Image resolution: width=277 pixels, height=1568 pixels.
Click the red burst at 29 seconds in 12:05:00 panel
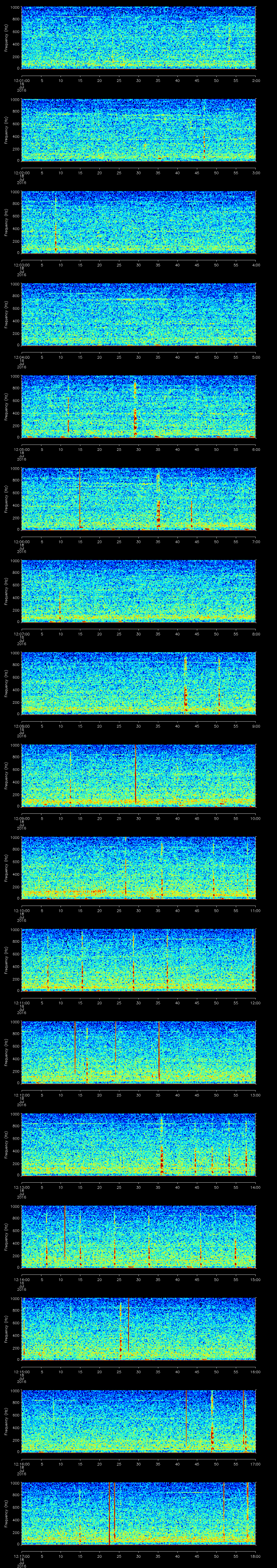[135, 408]
